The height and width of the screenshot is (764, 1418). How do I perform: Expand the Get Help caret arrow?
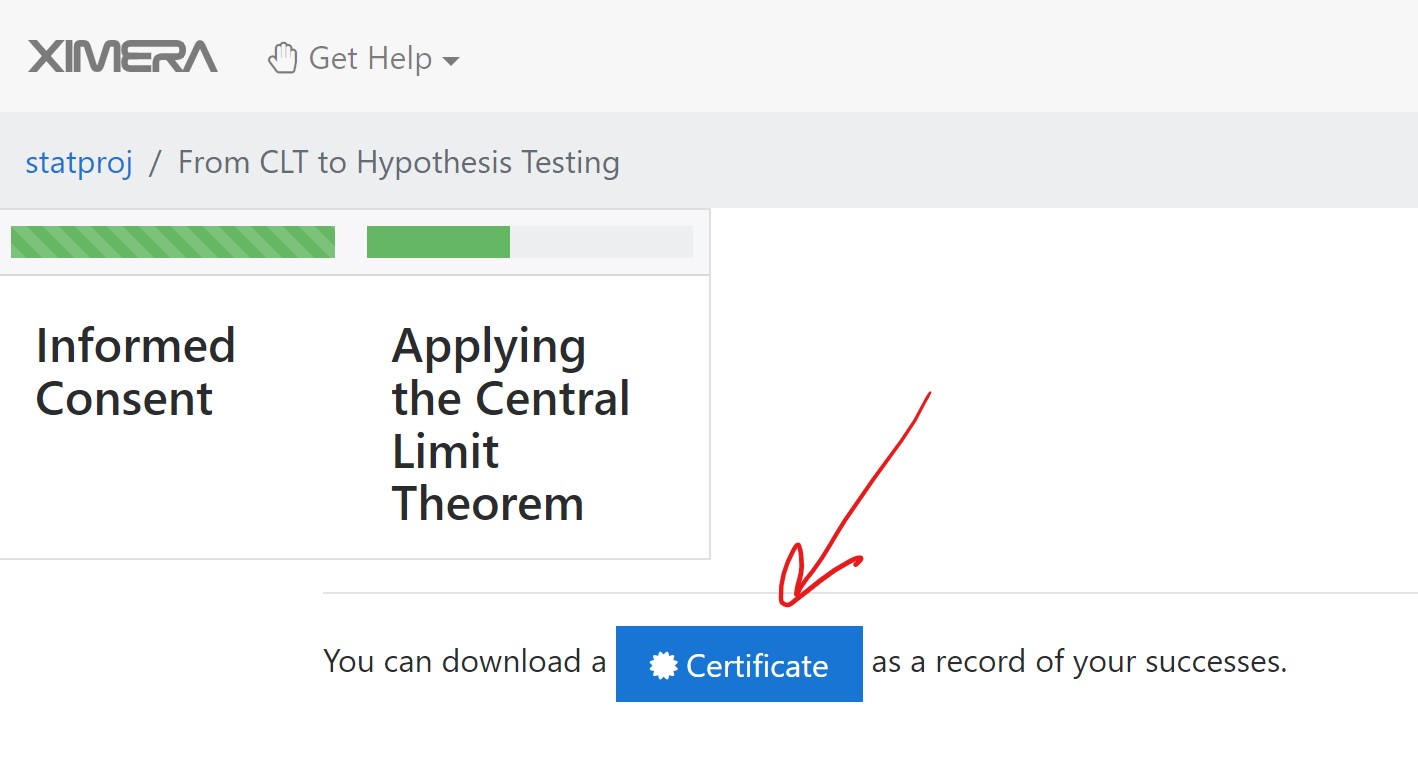tap(451, 61)
